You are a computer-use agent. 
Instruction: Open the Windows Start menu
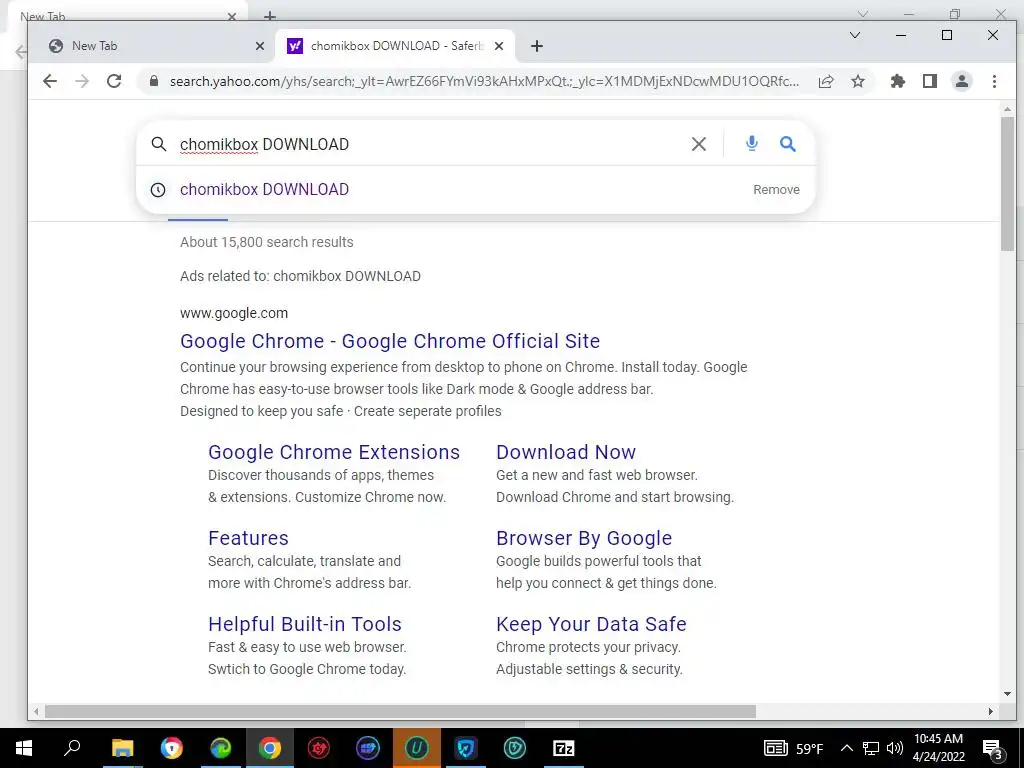tap(24, 748)
